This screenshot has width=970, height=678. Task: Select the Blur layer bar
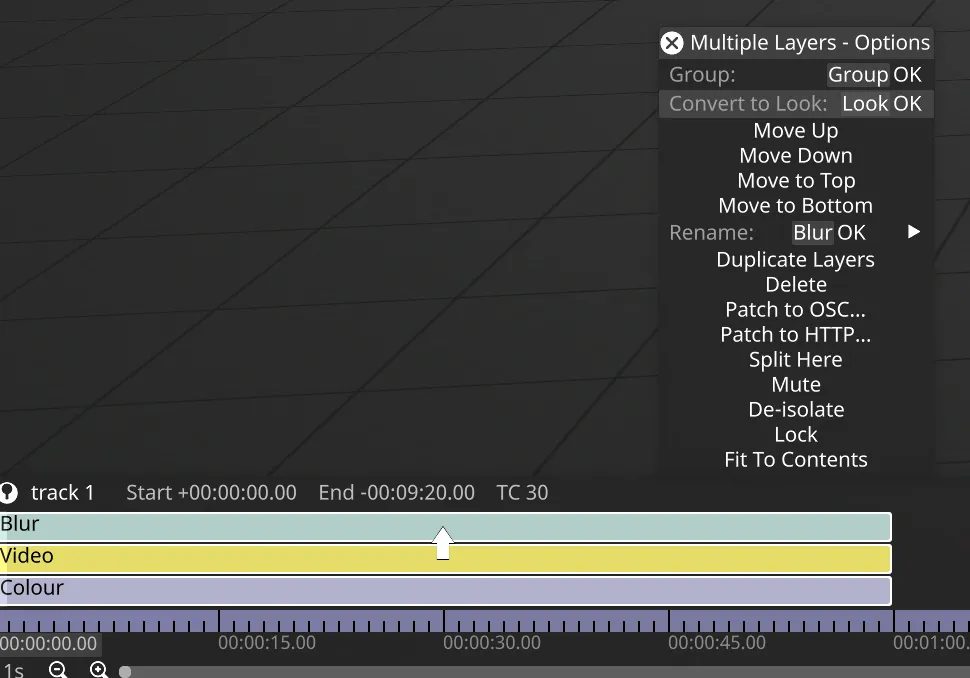pos(445,526)
